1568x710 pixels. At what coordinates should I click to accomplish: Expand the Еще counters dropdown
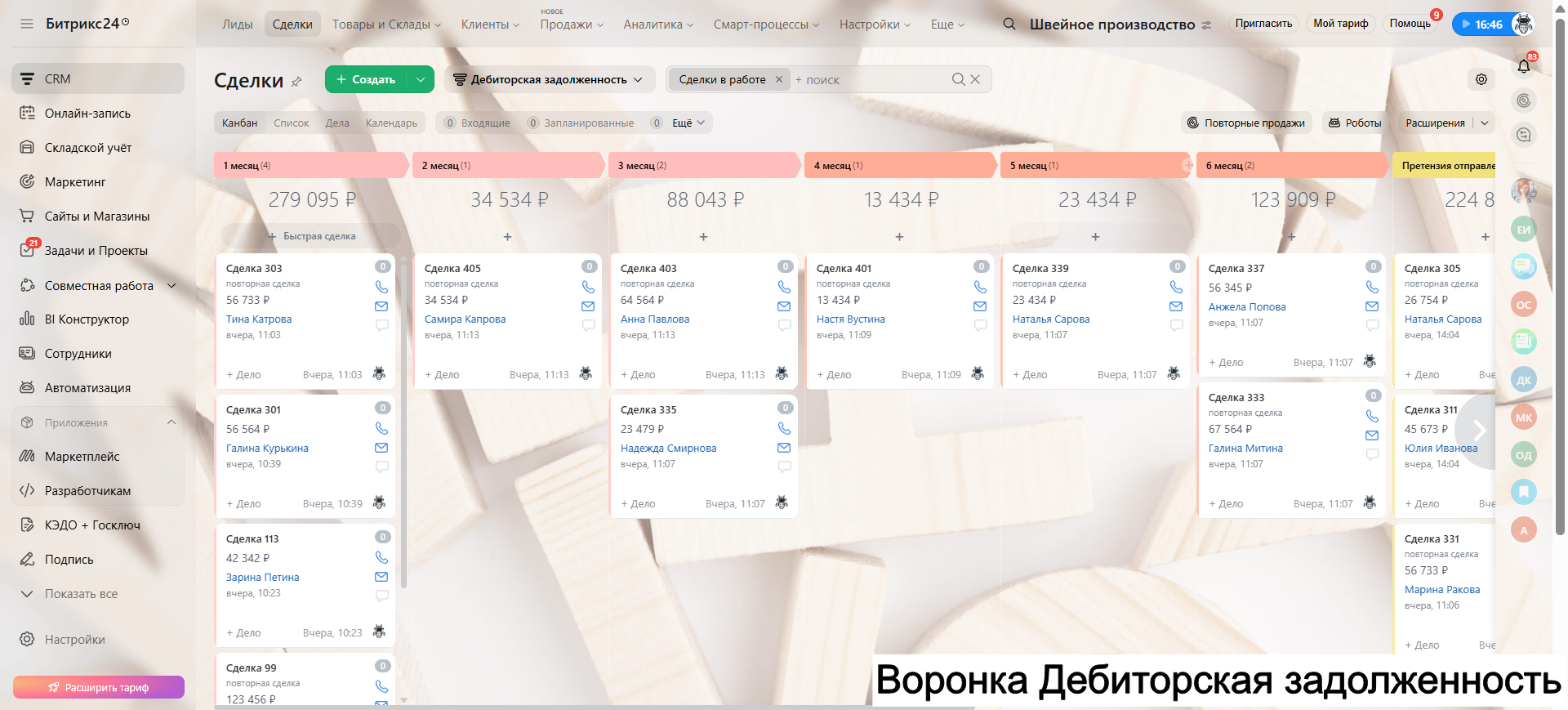pyautogui.click(x=688, y=123)
